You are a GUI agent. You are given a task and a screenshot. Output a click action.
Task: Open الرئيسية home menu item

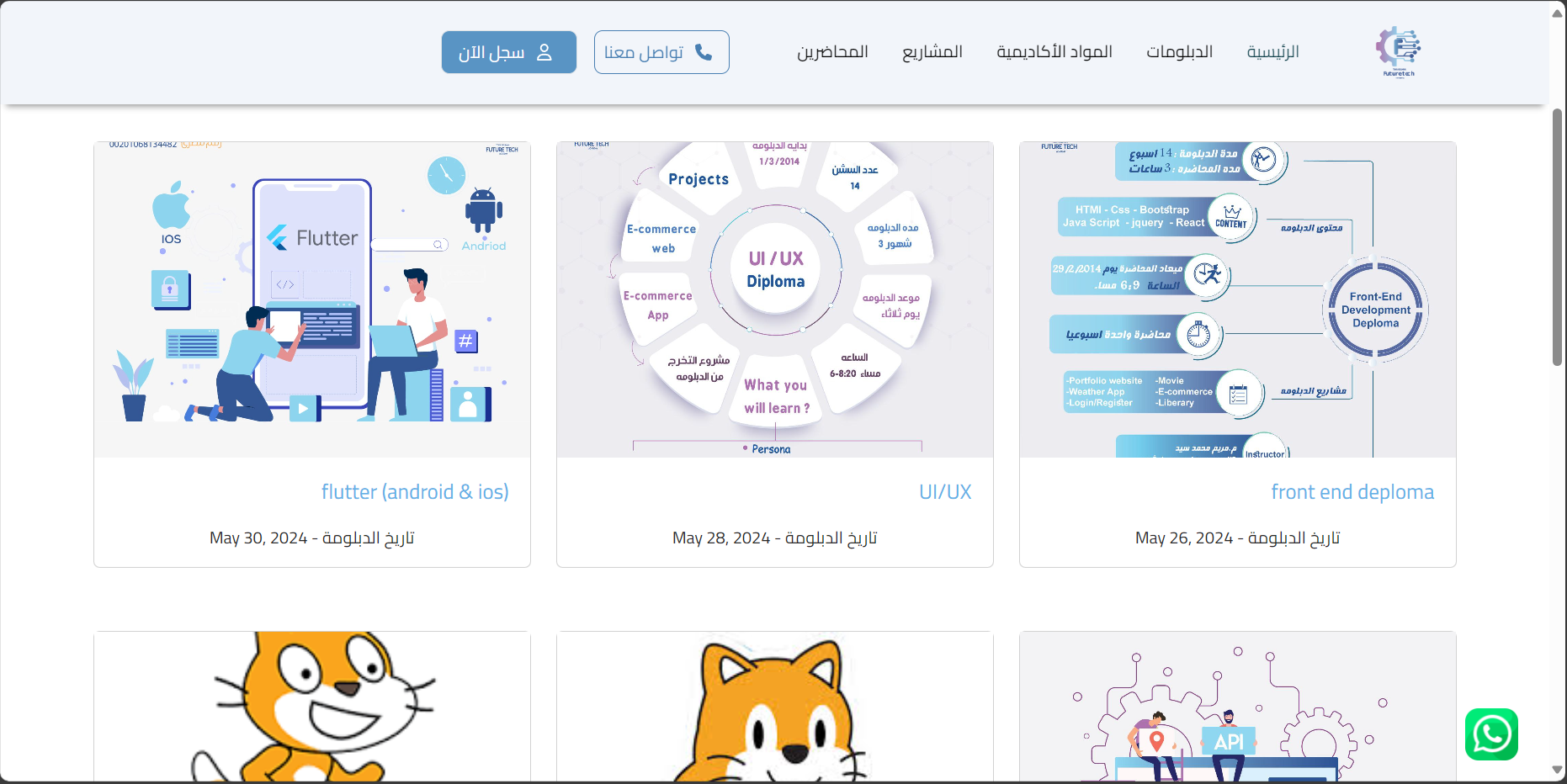coord(1272,52)
